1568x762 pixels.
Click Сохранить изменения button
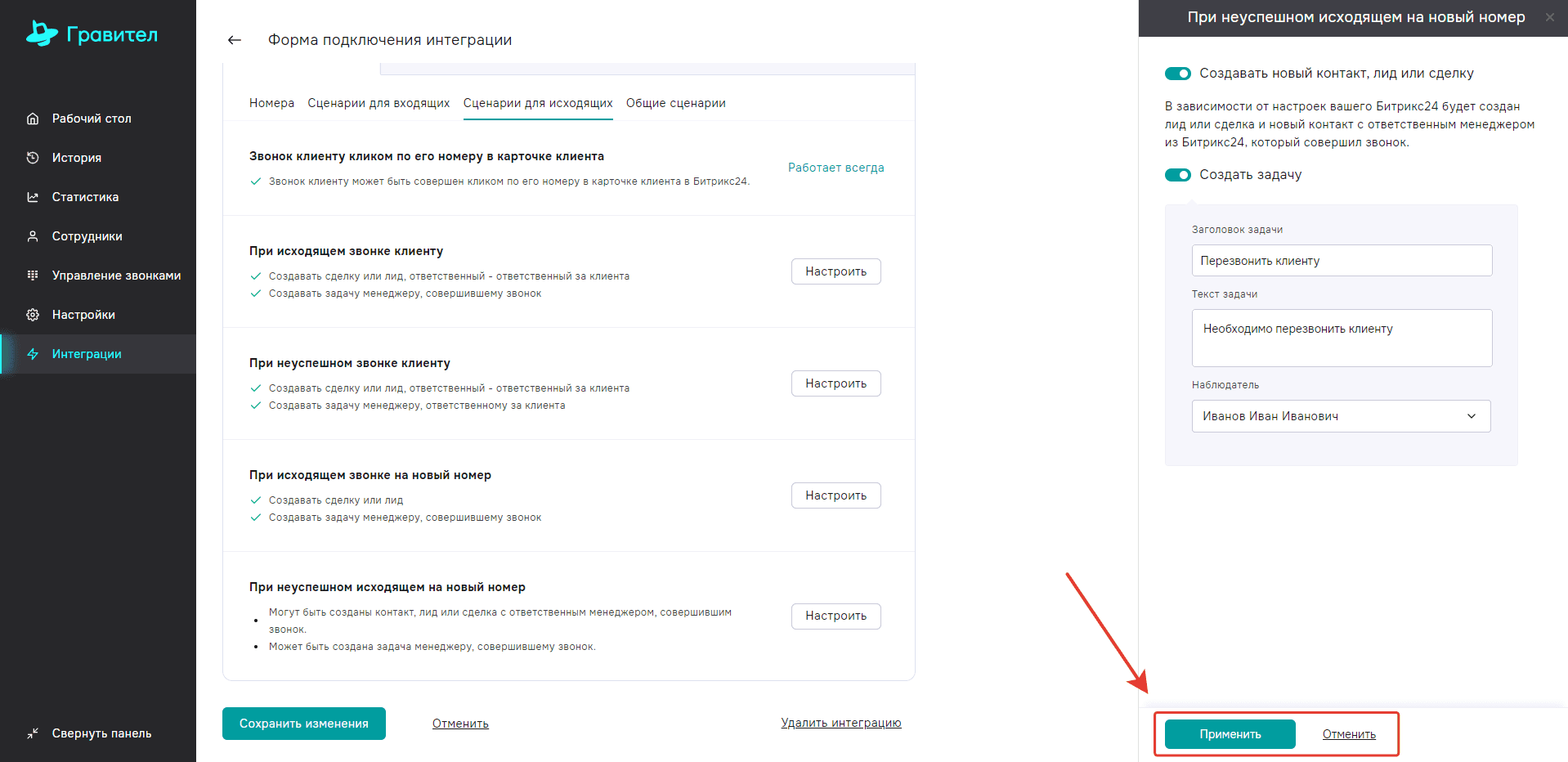[x=303, y=724]
